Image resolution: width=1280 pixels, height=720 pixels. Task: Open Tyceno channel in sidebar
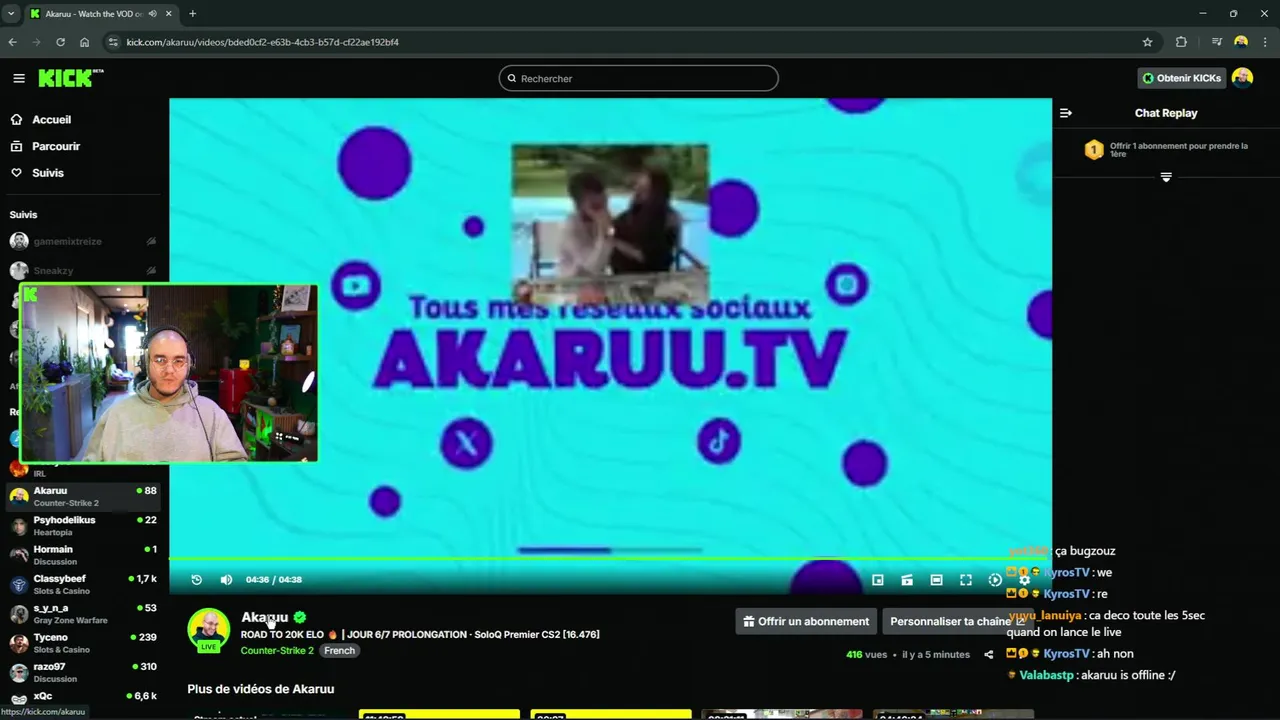[x=84, y=643]
